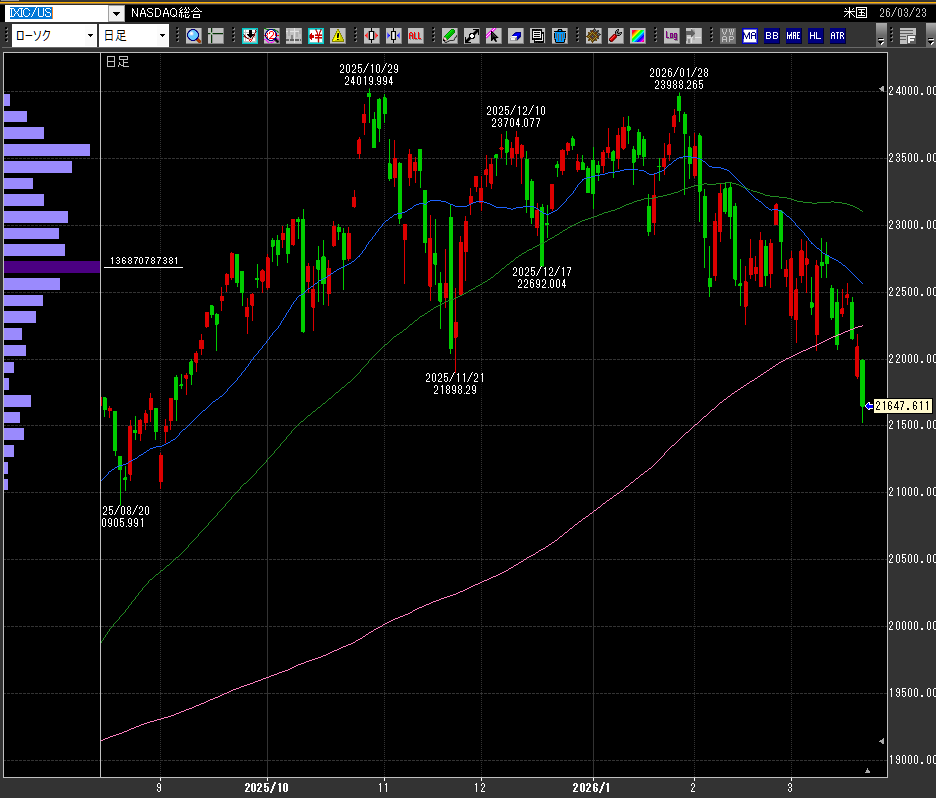
Task: Click the up triangle at chart bottom right
Action: (867, 771)
